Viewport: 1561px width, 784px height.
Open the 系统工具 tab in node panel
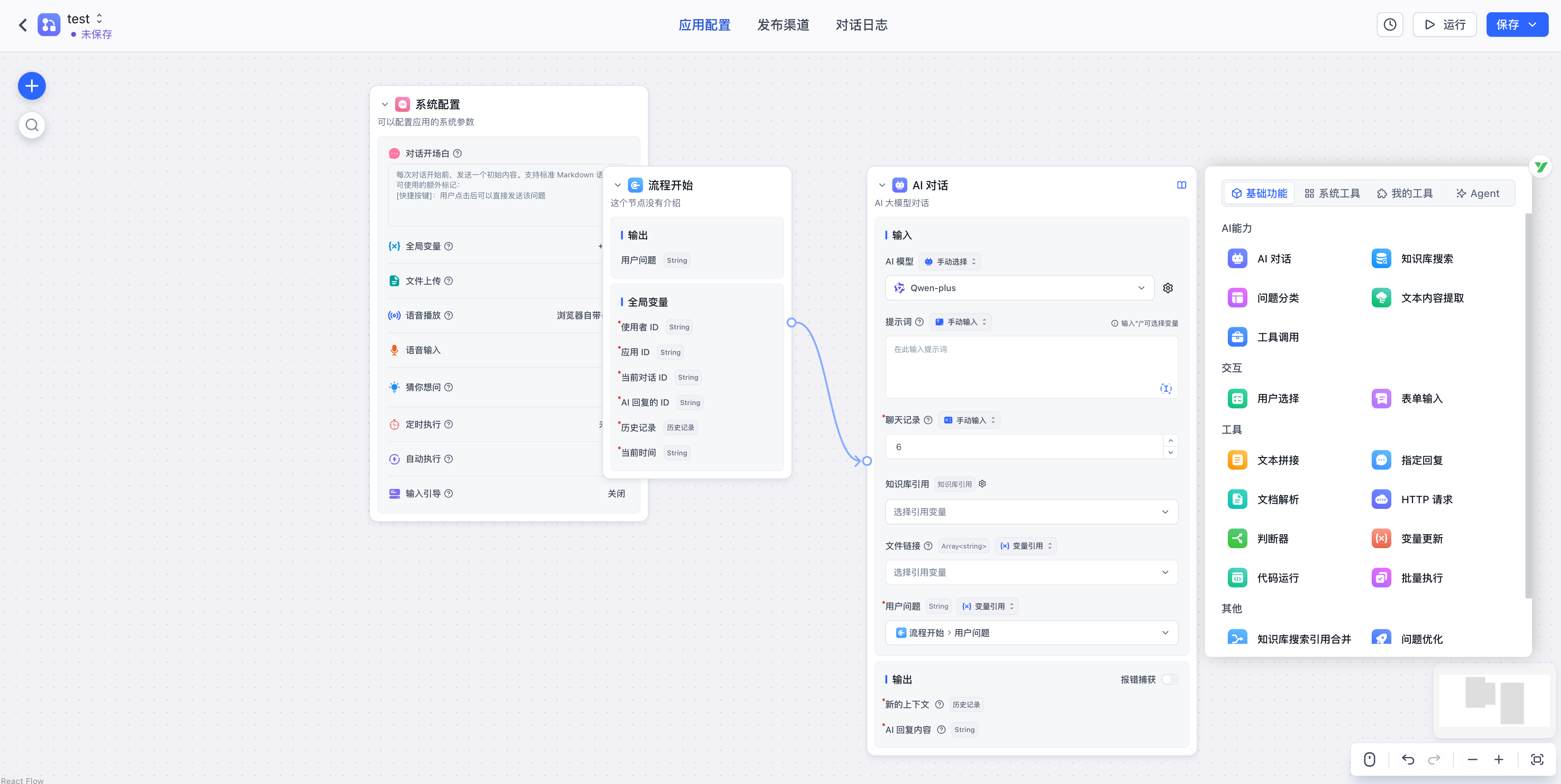tap(1332, 193)
